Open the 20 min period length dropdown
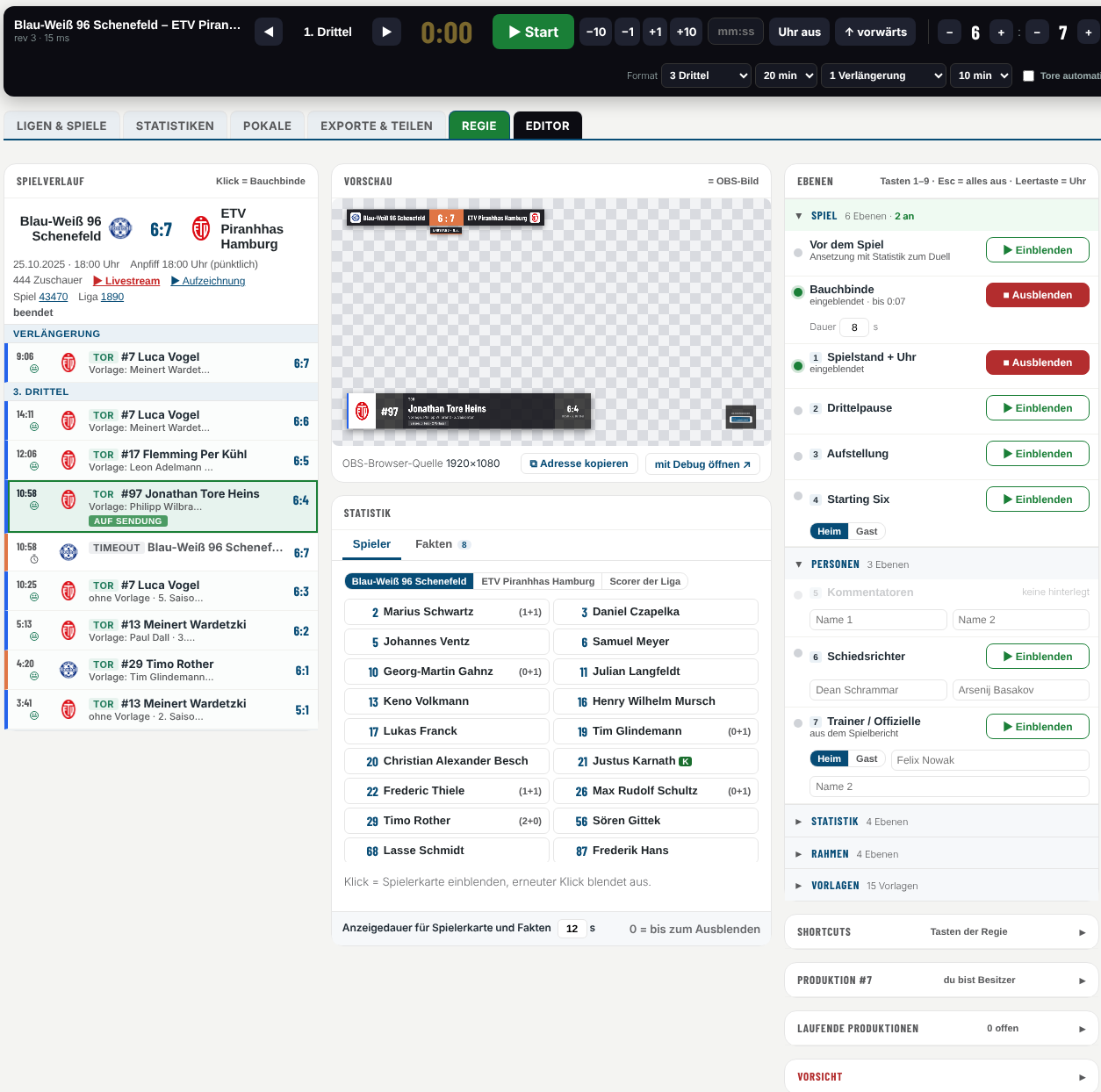Image resolution: width=1101 pixels, height=1092 pixels. coord(787,75)
